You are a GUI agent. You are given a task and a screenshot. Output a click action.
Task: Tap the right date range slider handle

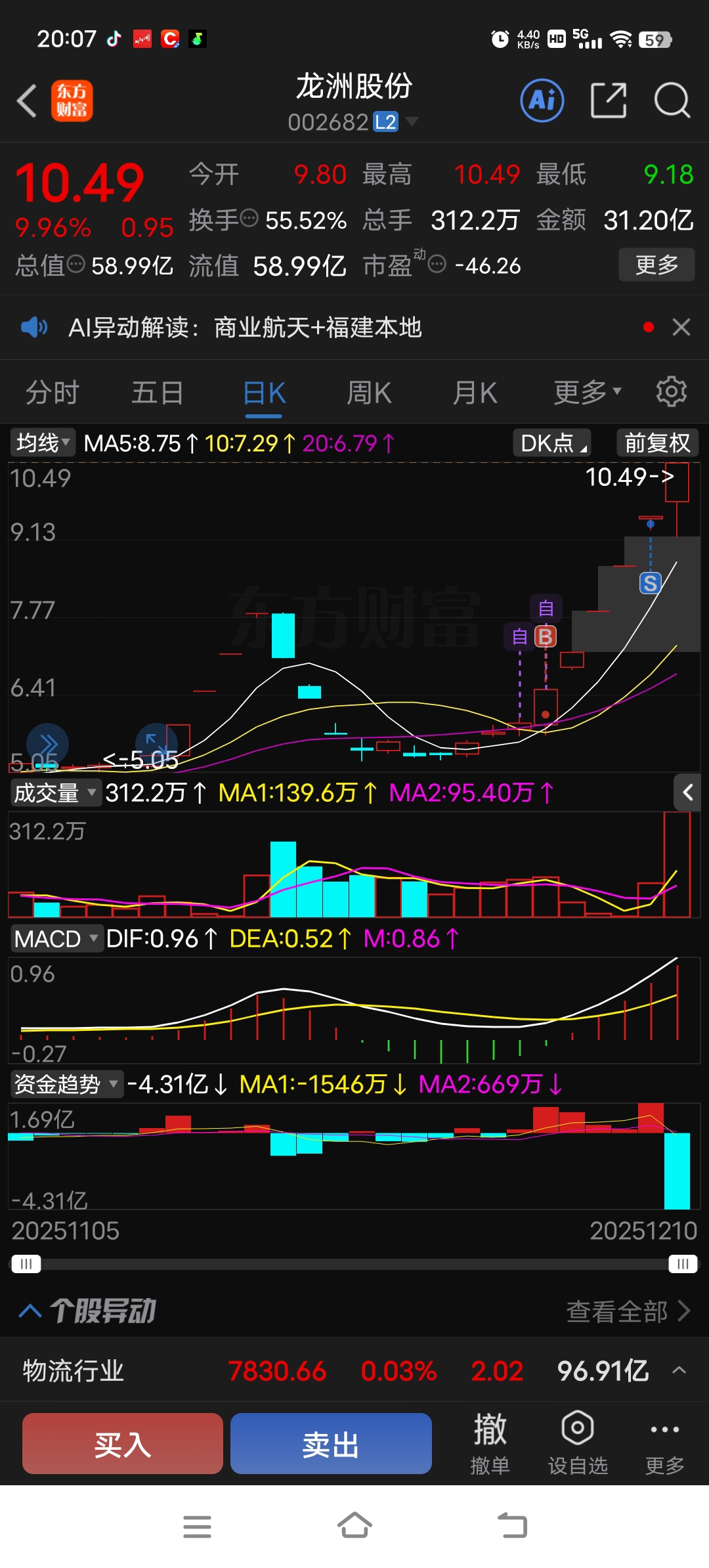click(683, 1264)
